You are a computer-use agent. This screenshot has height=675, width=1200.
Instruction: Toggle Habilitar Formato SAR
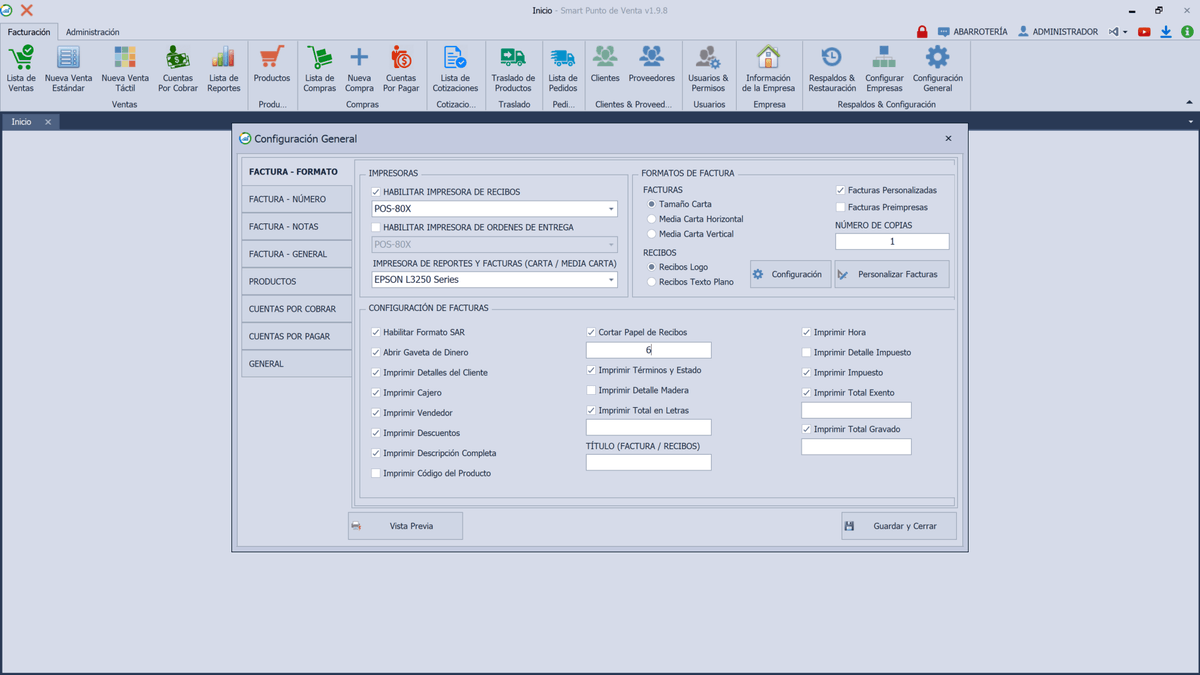(376, 332)
